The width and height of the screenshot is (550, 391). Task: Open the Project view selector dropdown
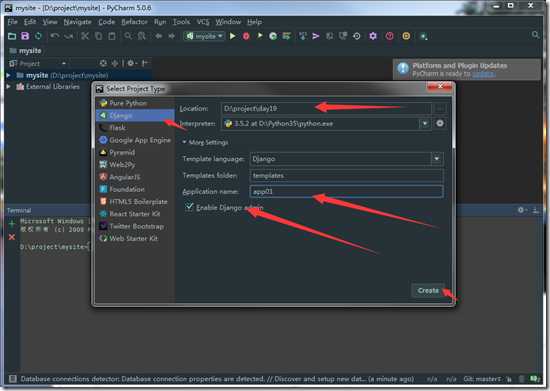coord(64,63)
